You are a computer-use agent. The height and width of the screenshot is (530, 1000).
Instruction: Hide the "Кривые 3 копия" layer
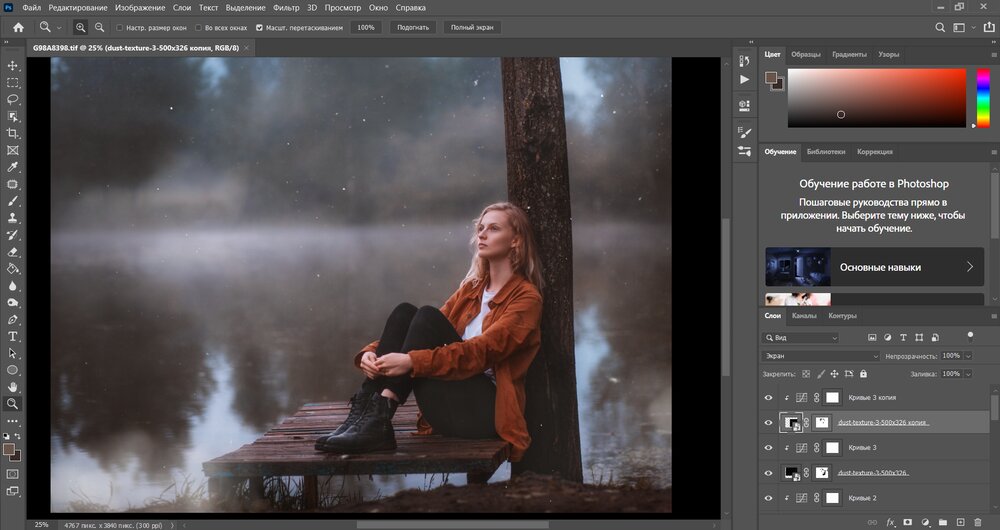(x=768, y=397)
